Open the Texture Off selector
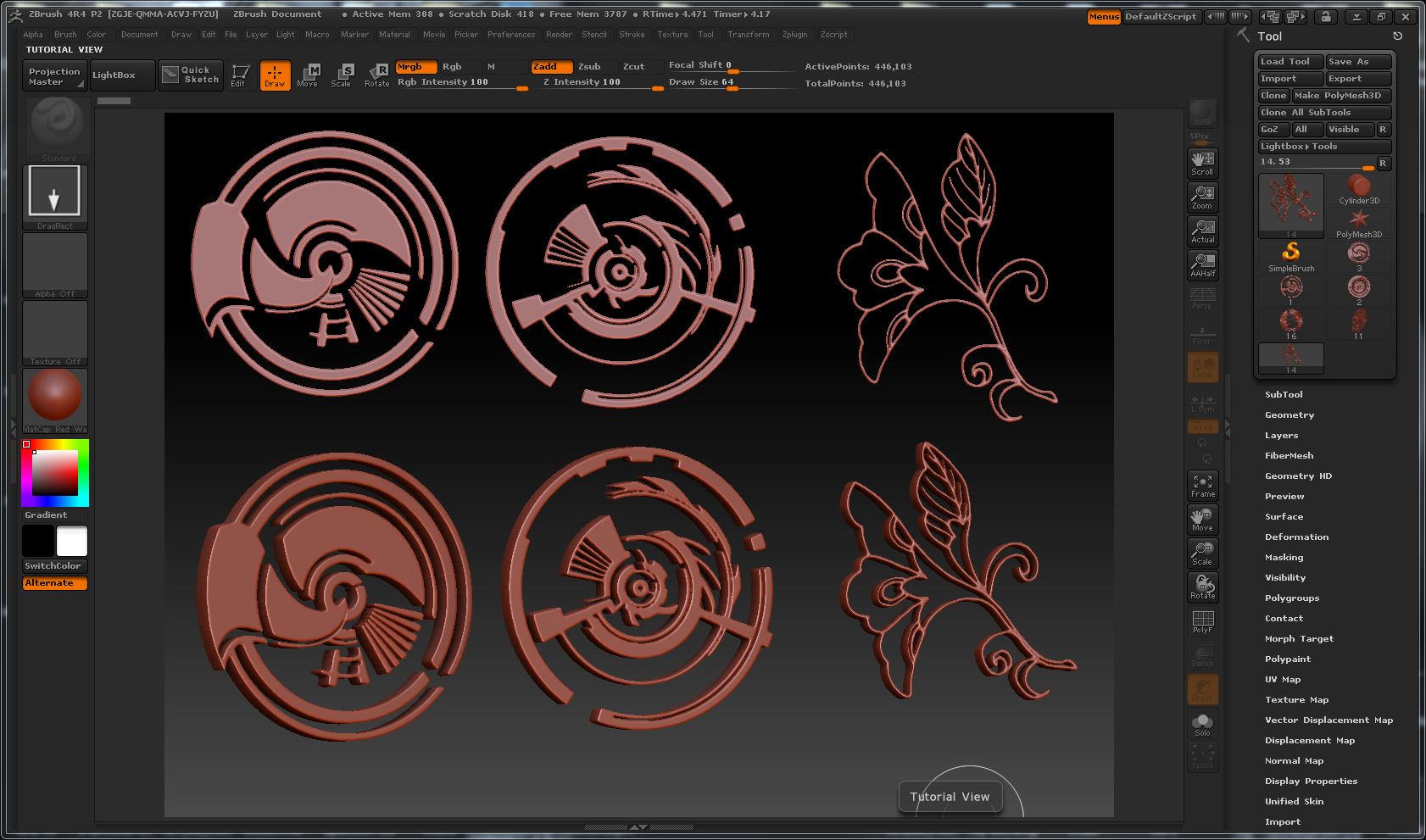The width and height of the screenshot is (1426, 840). pyautogui.click(x=55, y=332)
